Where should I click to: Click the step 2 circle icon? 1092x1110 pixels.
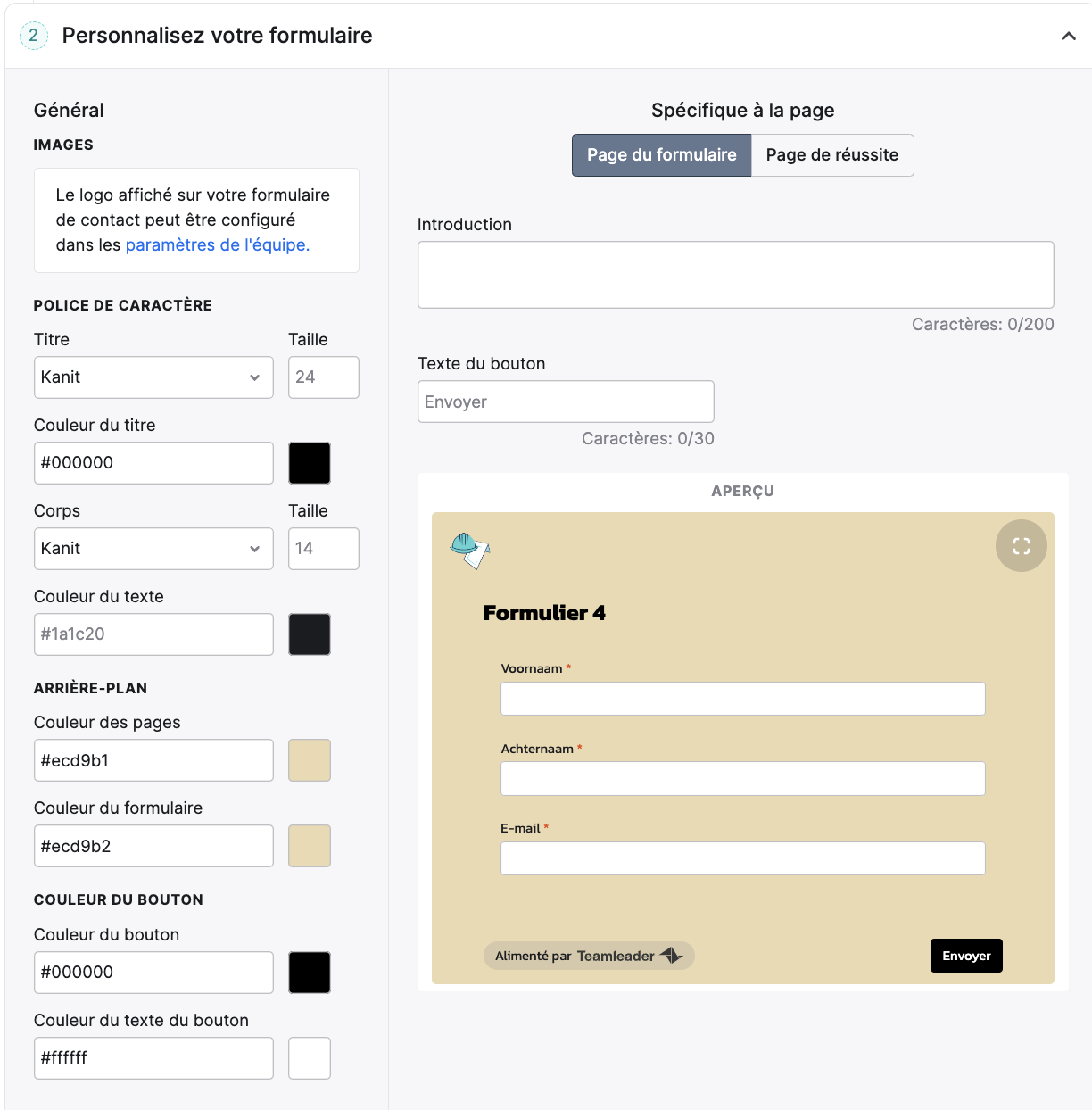tap(33, 36)
